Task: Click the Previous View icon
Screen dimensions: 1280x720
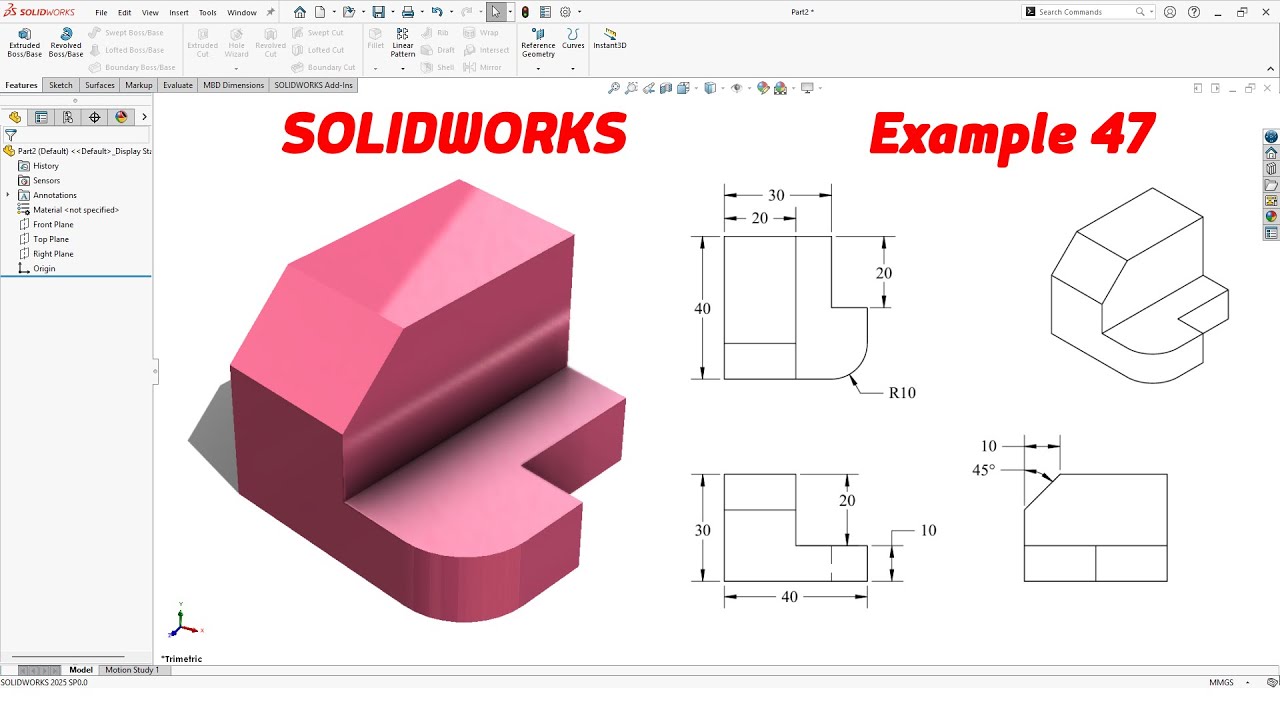Action: click(x=648, y=88)
